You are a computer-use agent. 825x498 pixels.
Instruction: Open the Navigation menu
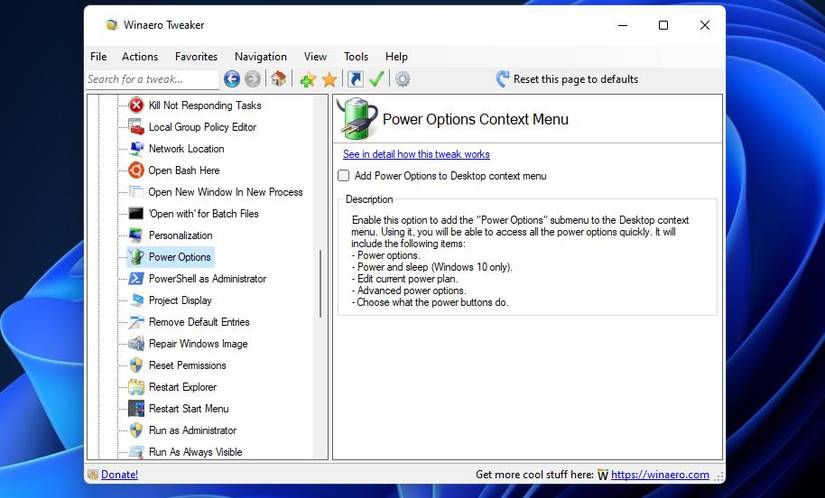click(260, 56)
